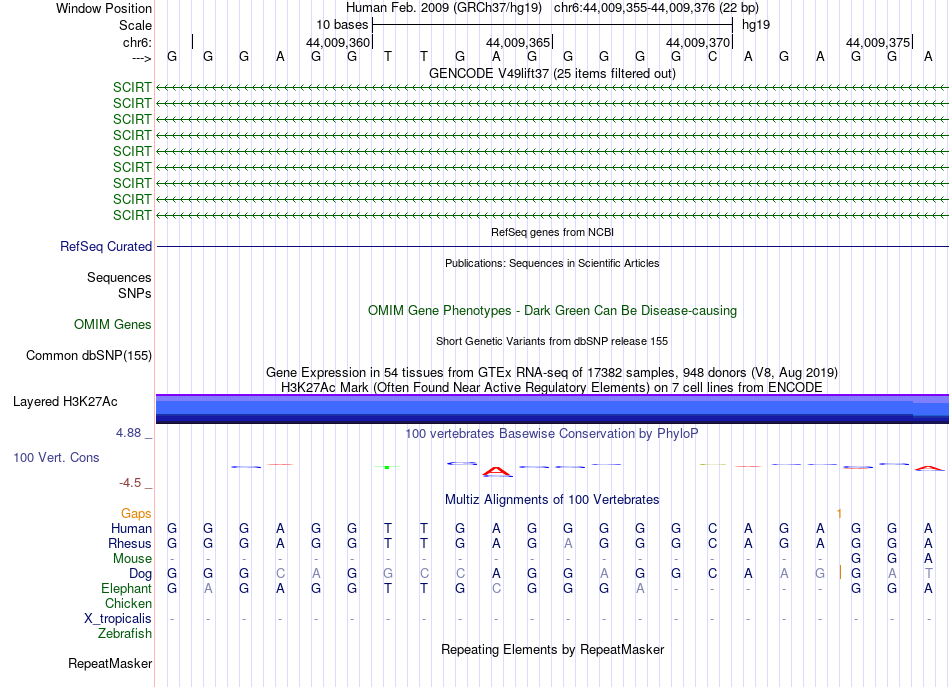
Task: Click the 44,009,370 ruler position
Action: [x=697, y=42]
